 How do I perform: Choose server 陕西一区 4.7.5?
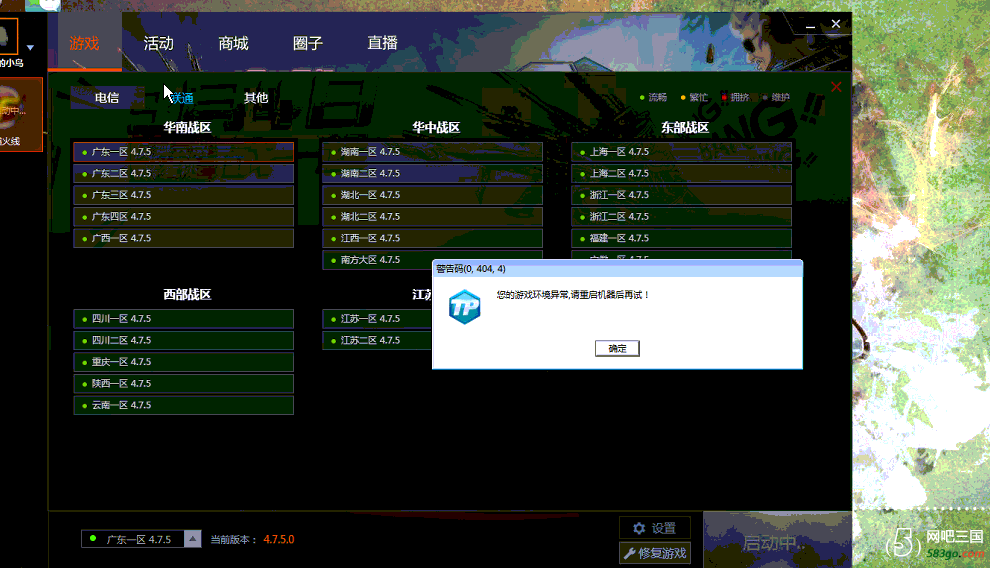[x=184, y=383]
